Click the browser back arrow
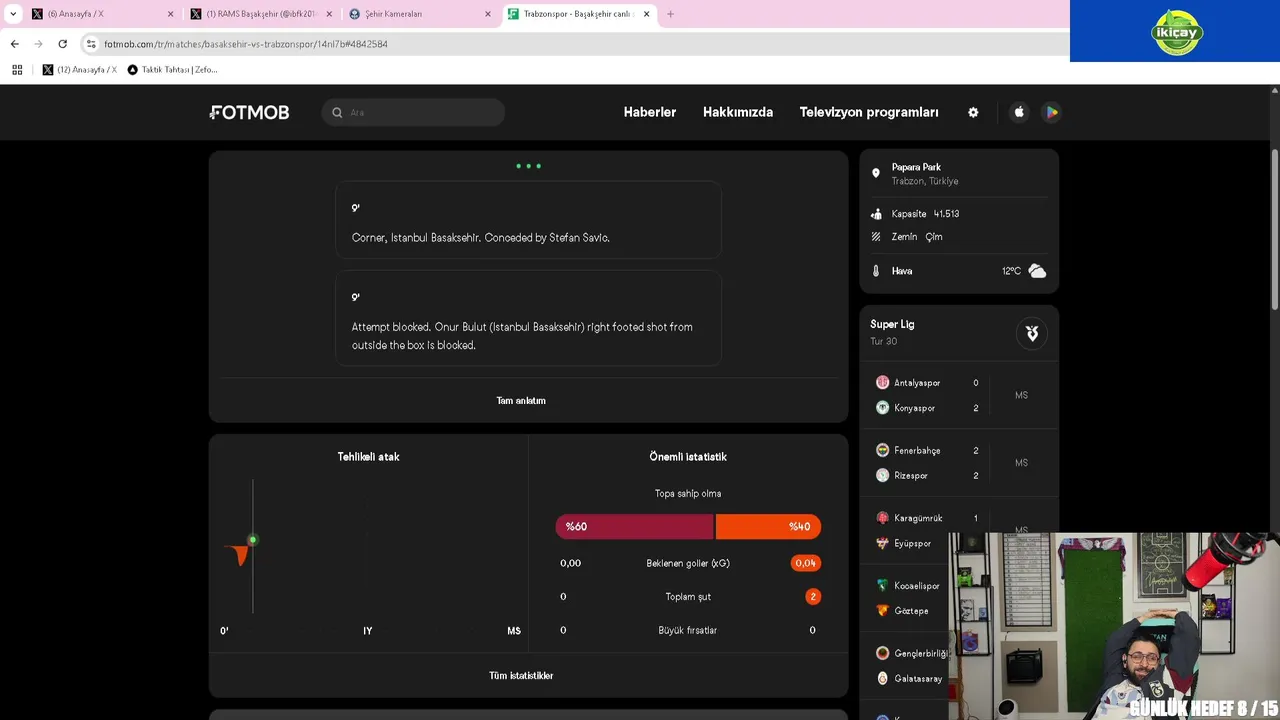 coord(14,44)
